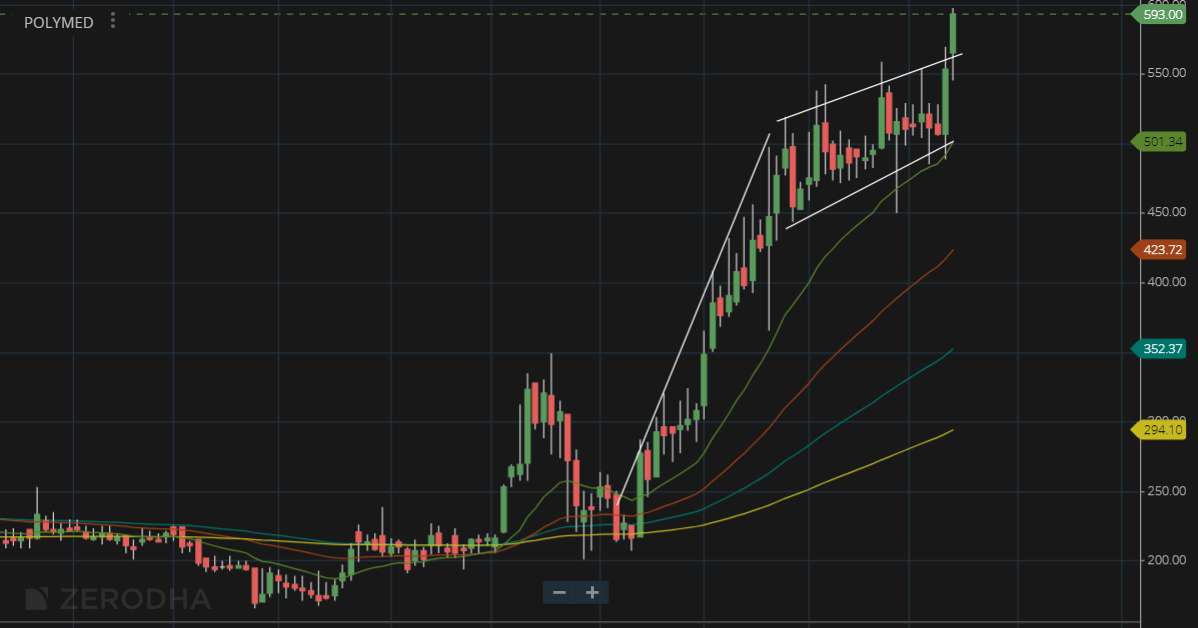
Task: Click the zoom in plus button
Action: click(592, 592)
